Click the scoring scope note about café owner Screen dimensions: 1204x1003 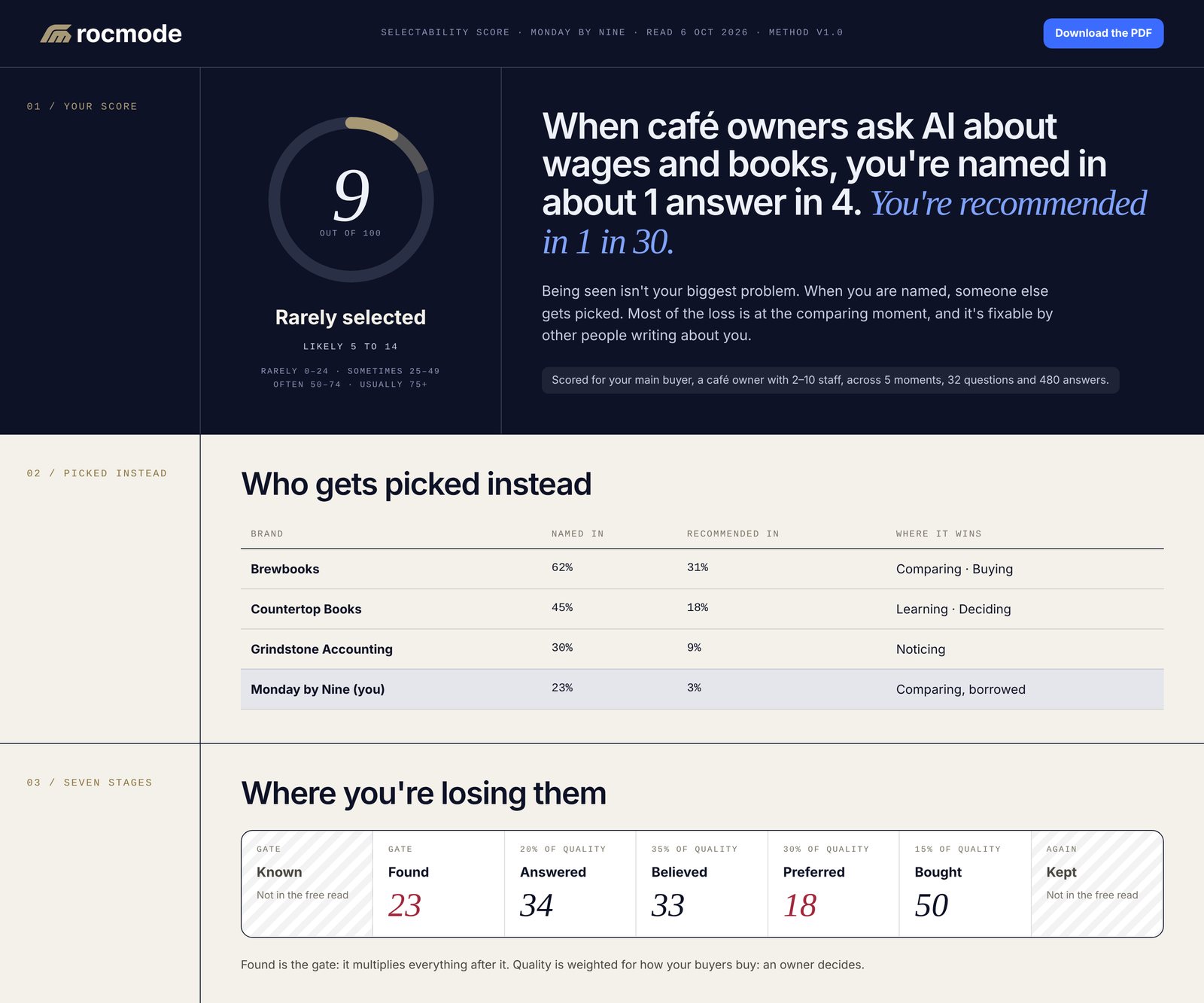[830, 380]
